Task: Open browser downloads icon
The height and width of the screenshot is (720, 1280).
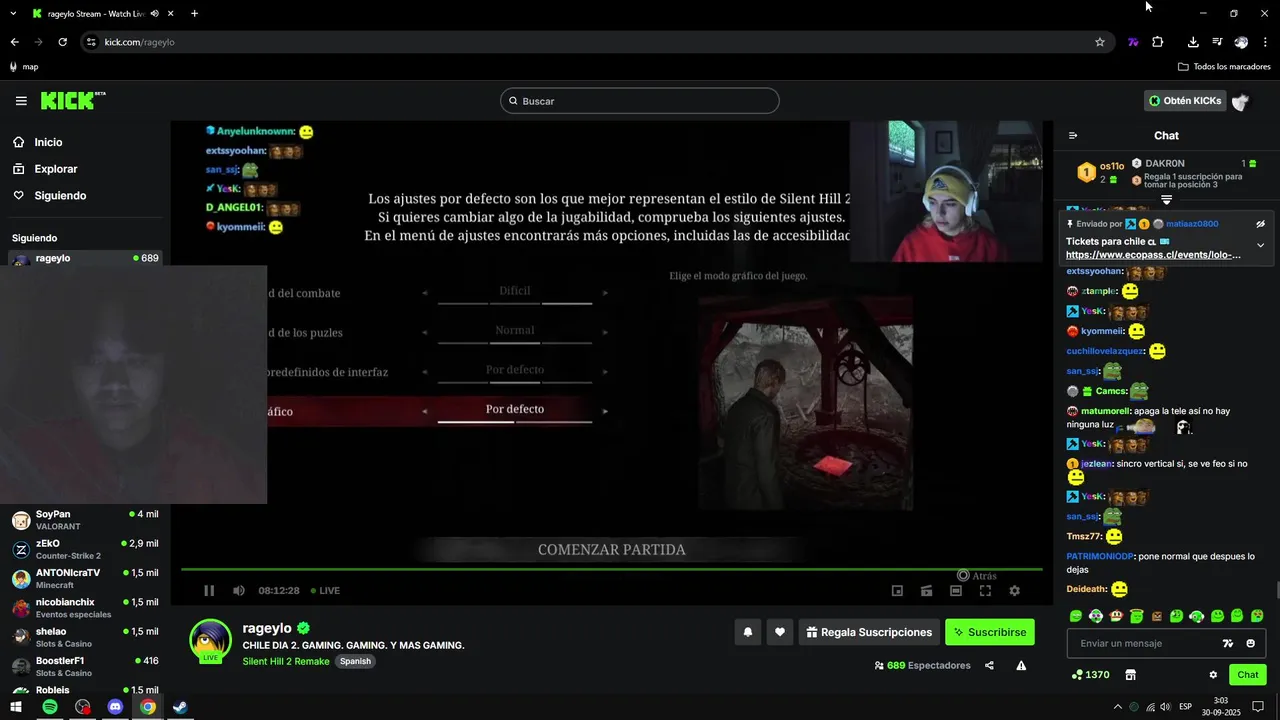Action: click(1193, 42)
